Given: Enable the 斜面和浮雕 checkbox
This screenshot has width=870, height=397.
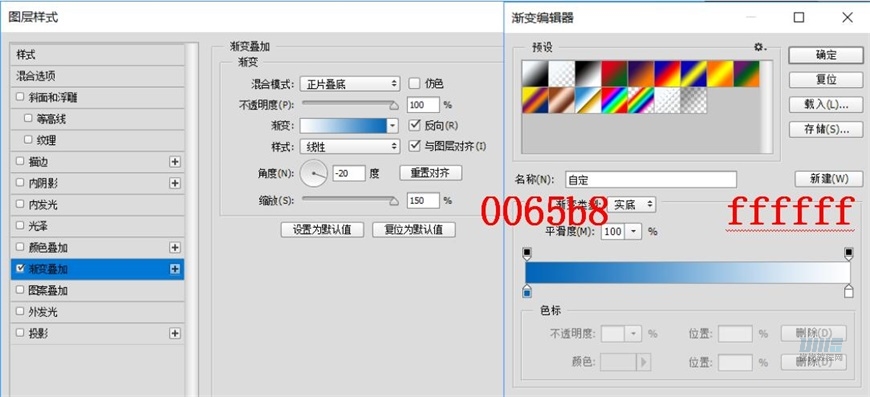Looking at the screenshot, I should tap(21, 97).
